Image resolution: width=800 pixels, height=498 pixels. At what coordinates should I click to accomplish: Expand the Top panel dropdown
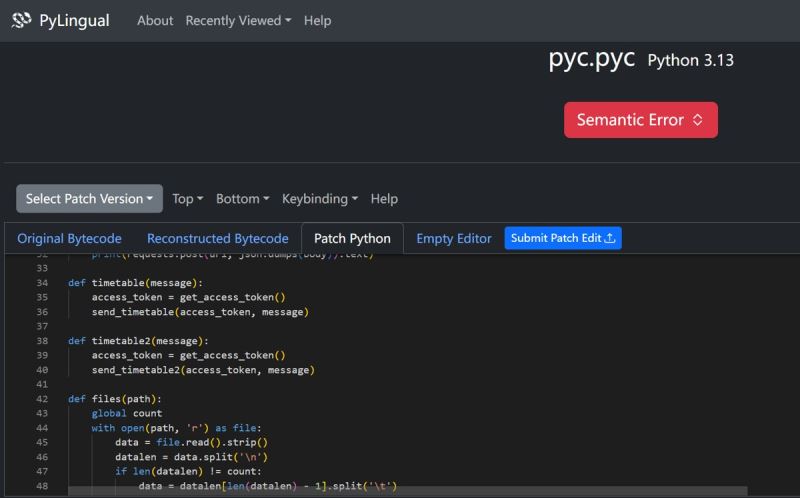[188, 198]
